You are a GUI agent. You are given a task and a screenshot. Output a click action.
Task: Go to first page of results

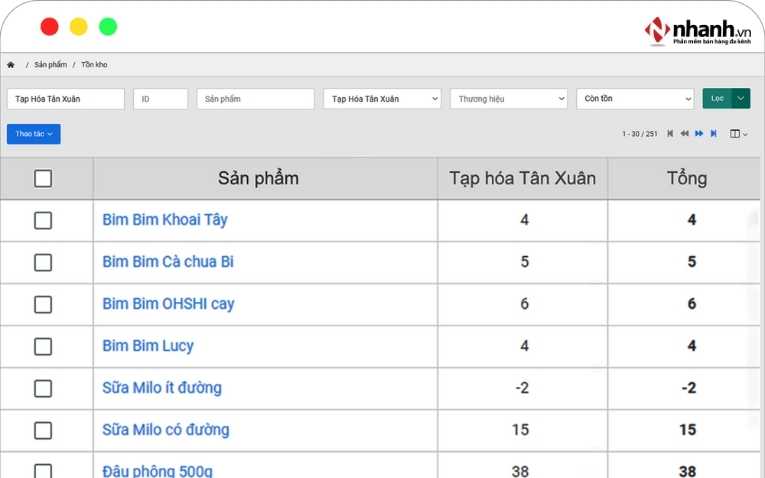click(x=670, y=134)
